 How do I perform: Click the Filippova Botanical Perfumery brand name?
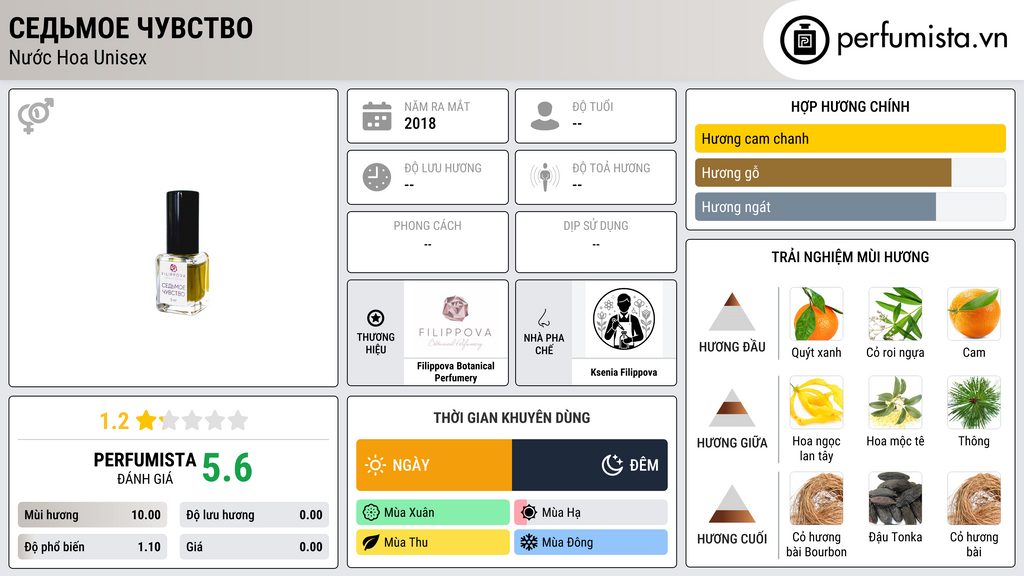(455, 372)
